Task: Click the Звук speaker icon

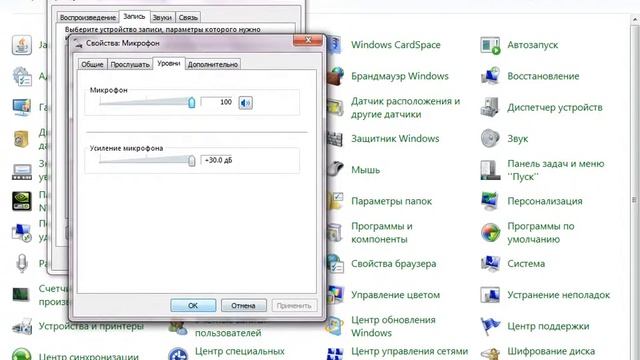Action: 490,139
